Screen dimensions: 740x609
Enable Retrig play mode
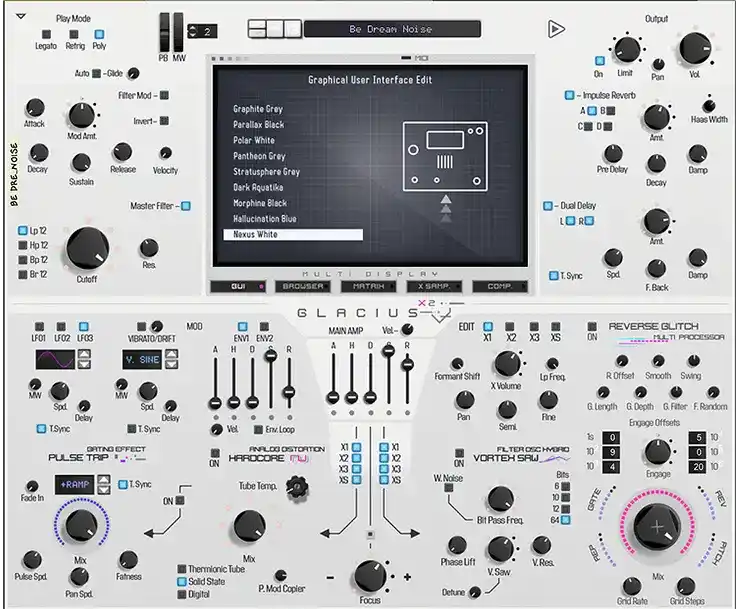click(74, 34)
